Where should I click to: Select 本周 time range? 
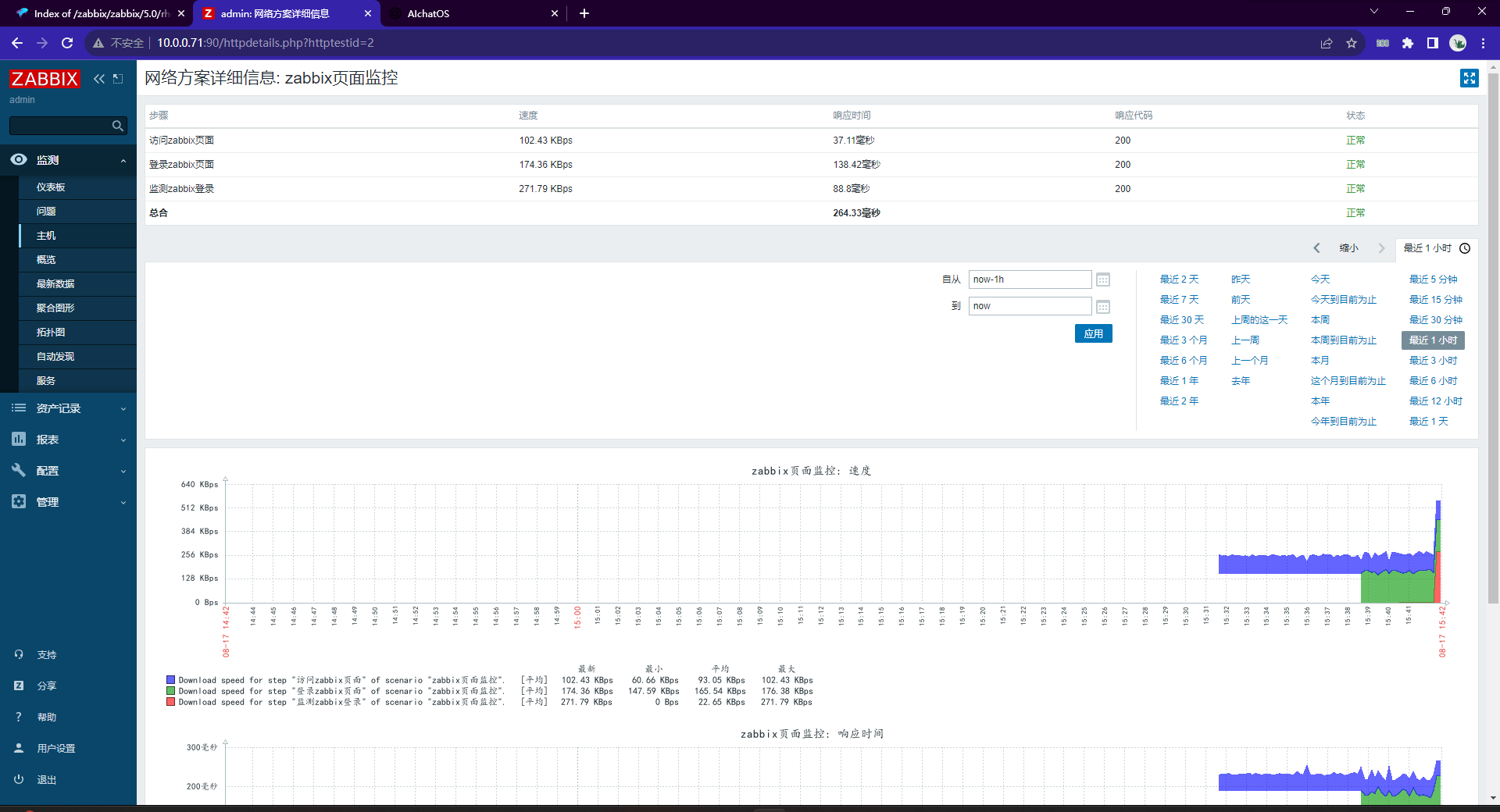tap(1320, 320)
